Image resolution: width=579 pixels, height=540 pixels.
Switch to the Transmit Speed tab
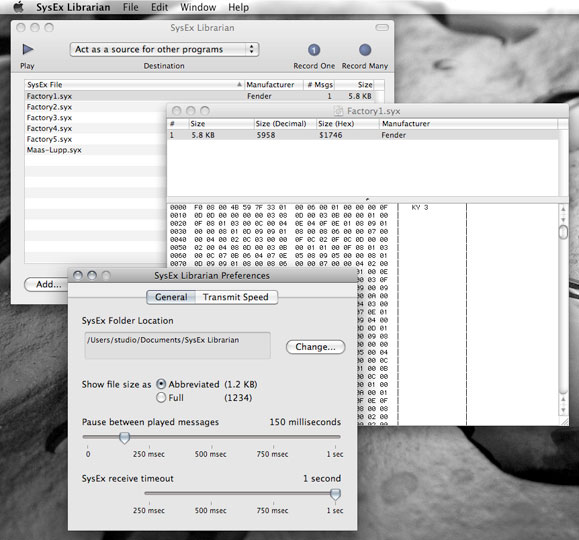tap(236, 297)
